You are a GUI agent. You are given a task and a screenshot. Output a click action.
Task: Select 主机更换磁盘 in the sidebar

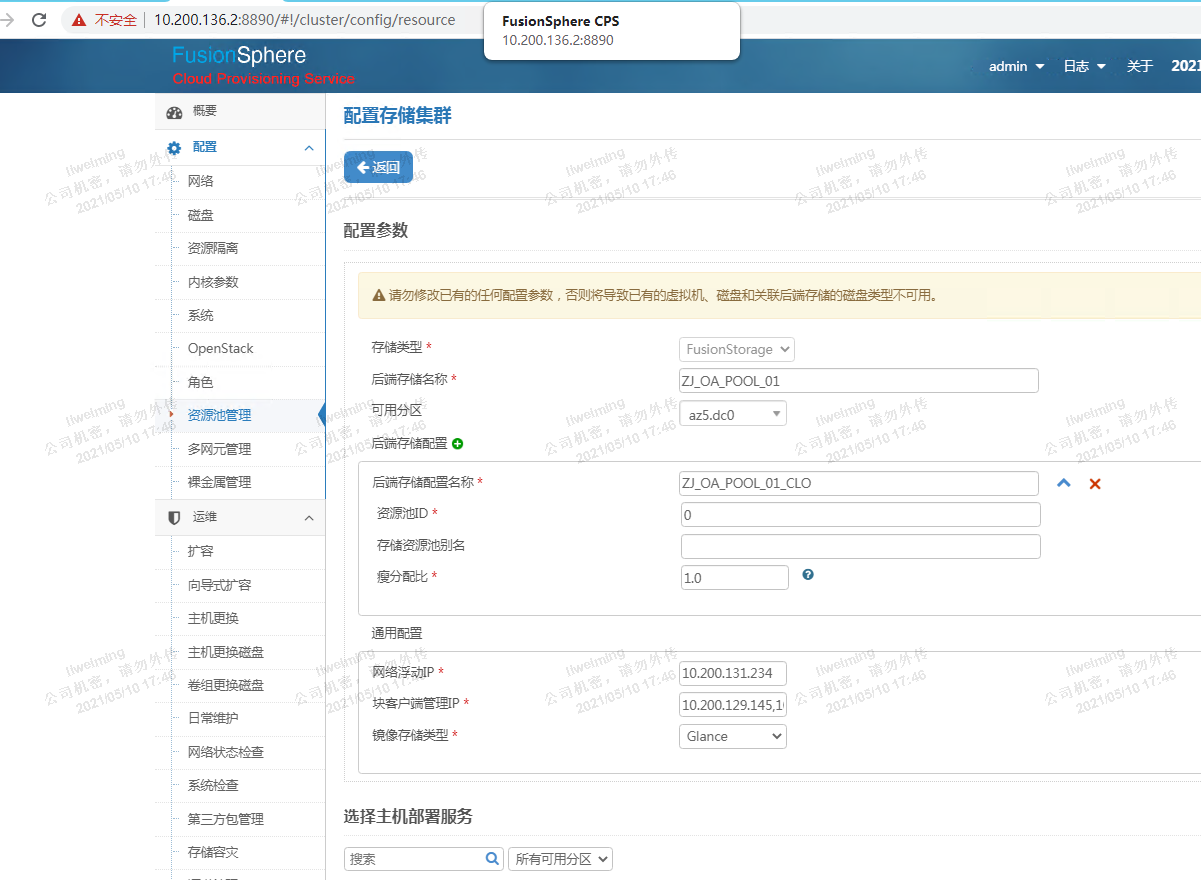[x=226, y=652]
